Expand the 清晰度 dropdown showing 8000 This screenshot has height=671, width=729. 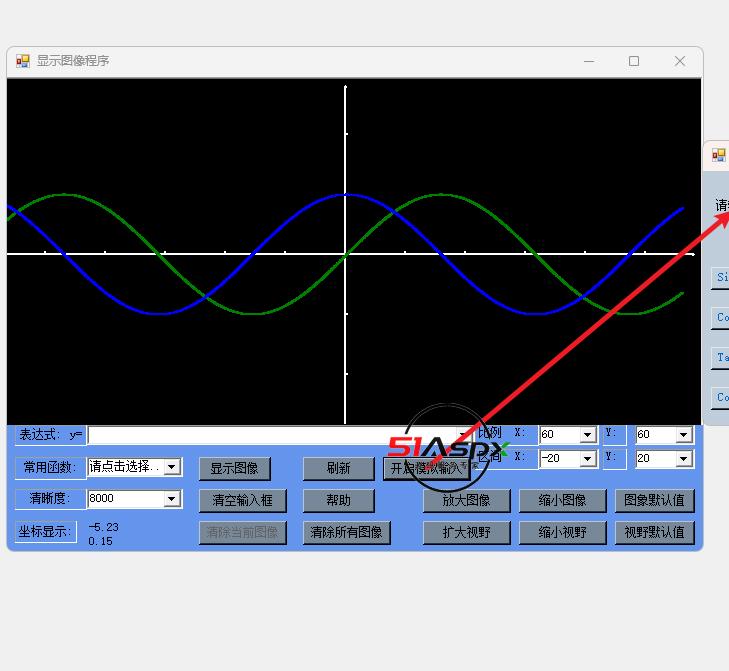click(x=172, y=499)
